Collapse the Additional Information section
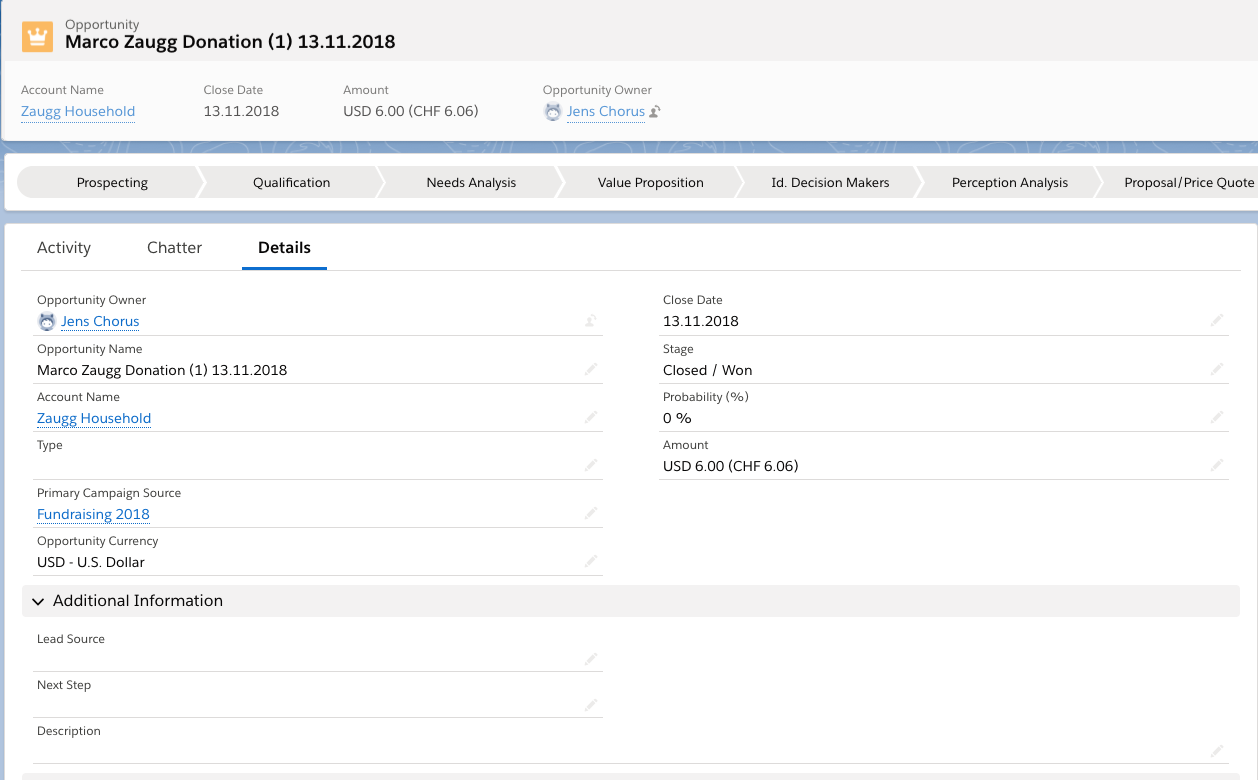 click(39, 601)
